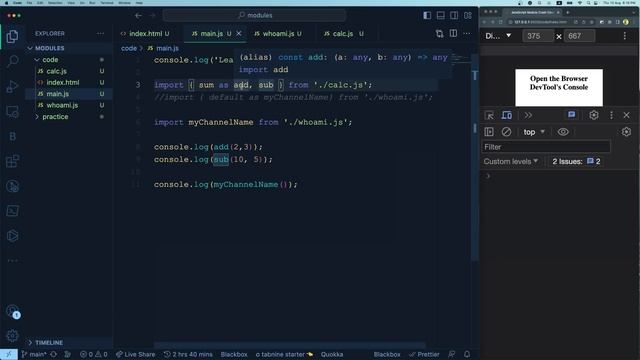Image resolution: width=640 pixels, height=360 pixels.
Task: Toggle primary side bar layout icon
Action: 427,16
